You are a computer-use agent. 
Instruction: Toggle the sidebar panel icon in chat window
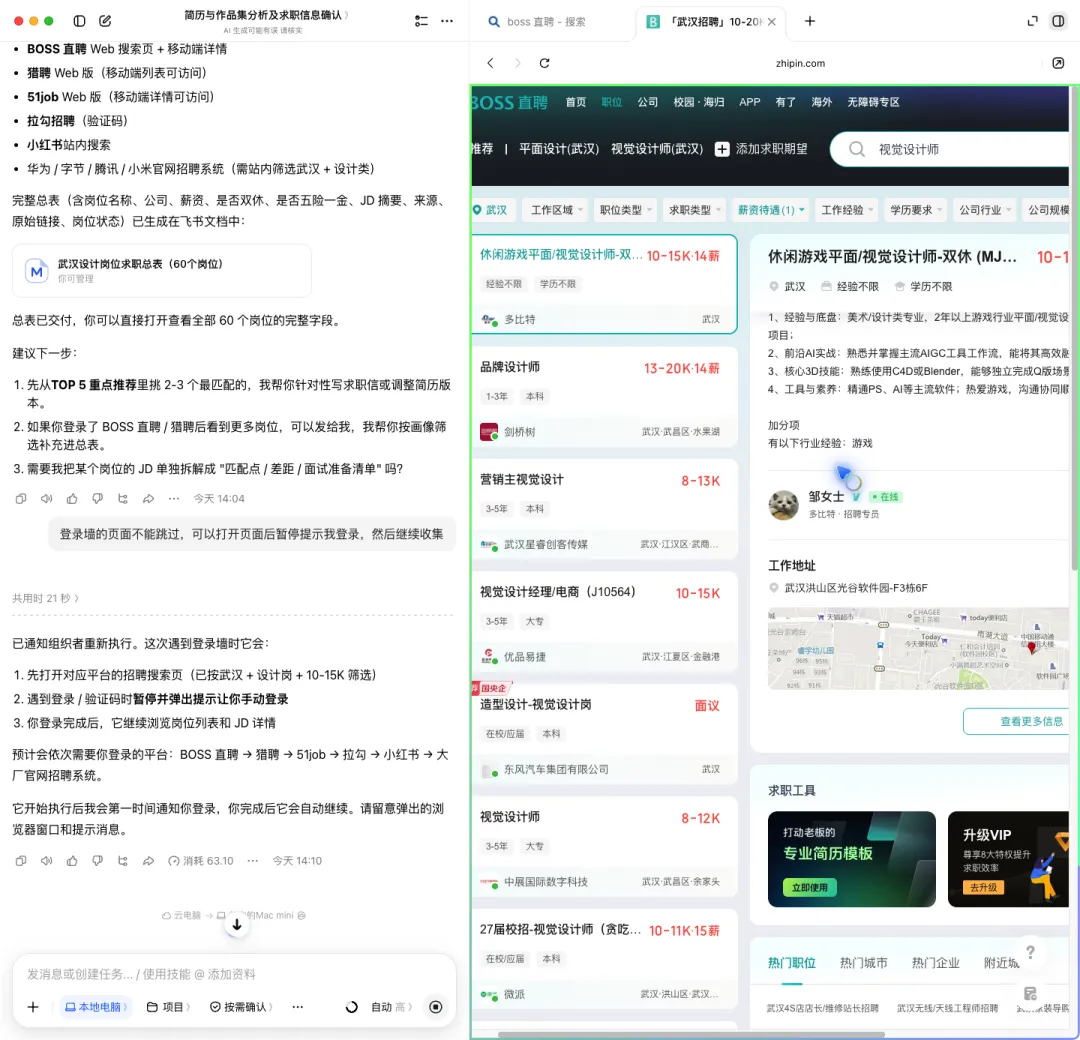click(x=79, y=21)
